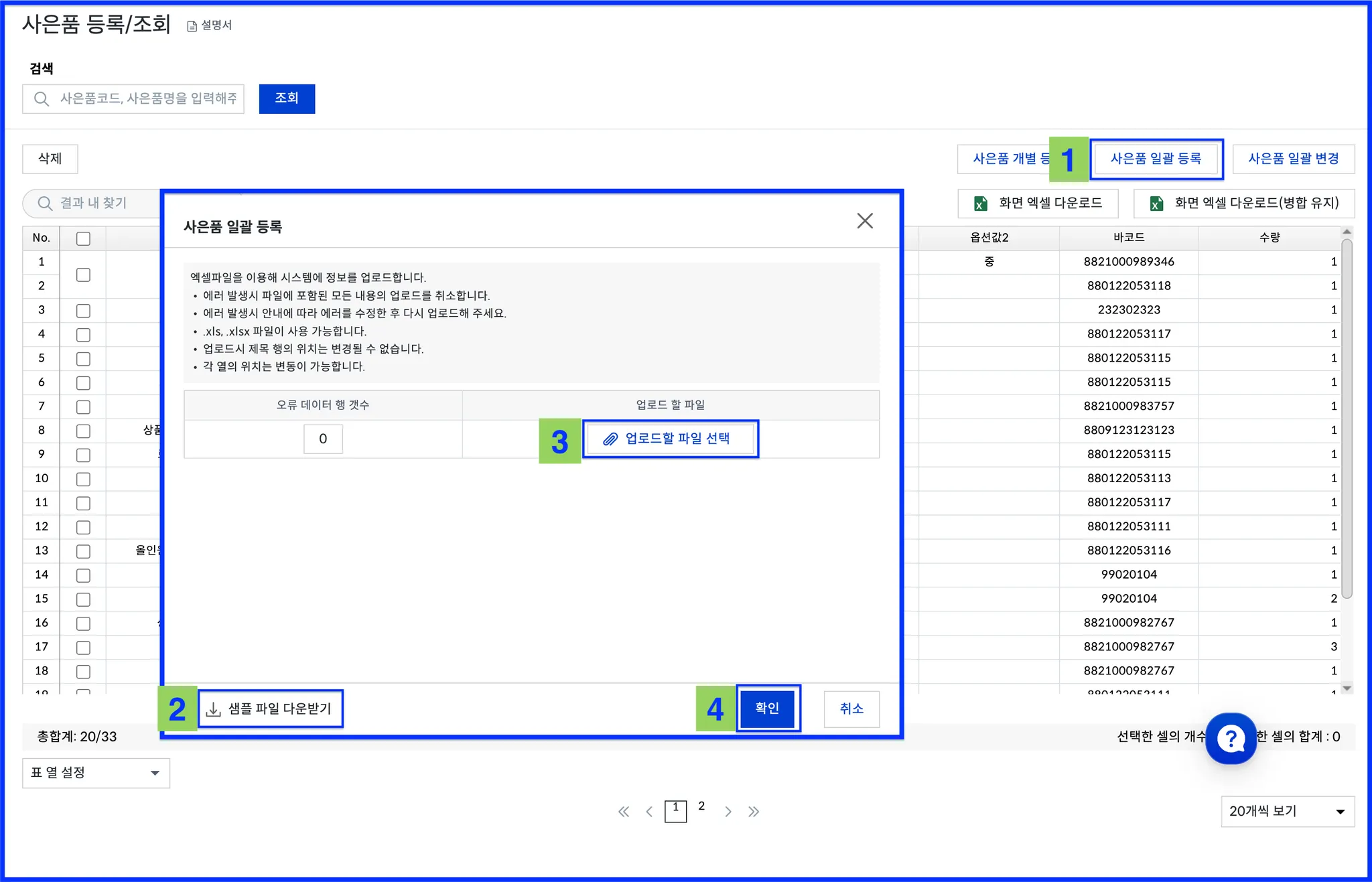1372x882 pixels.
Task: Check the checkbox for row 3
Action: click(x=83, y=311)
